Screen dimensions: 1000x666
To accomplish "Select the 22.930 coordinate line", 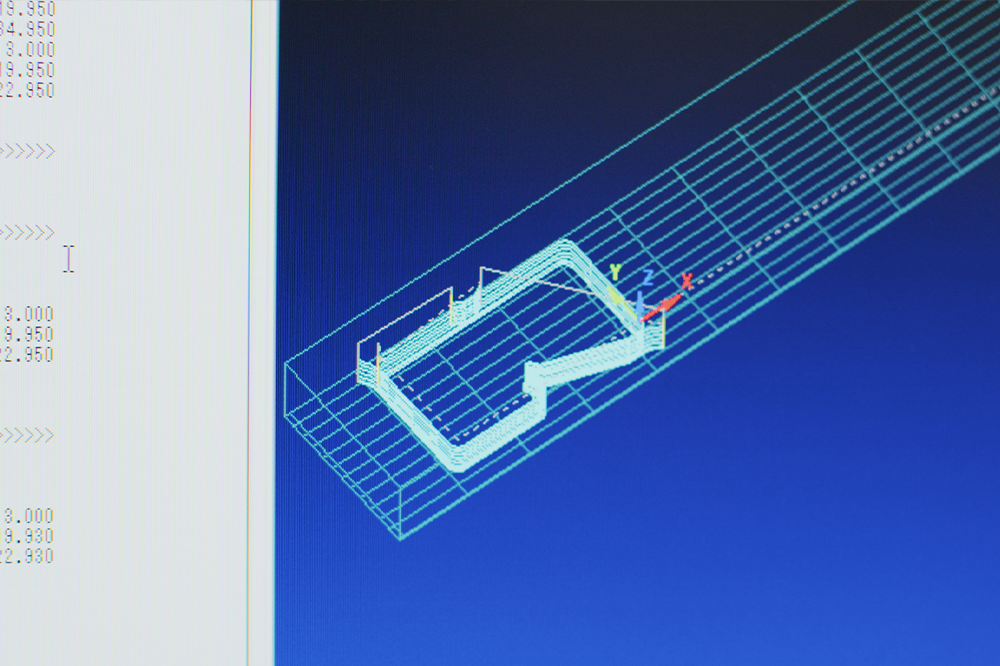I will [x=28, y=556].
